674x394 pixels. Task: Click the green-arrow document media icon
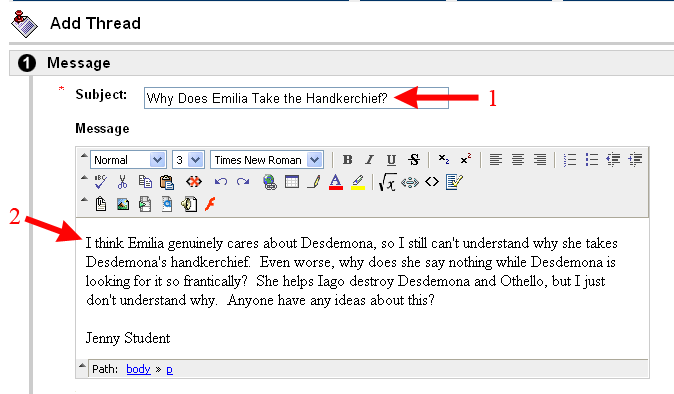(x=145, y=204)
